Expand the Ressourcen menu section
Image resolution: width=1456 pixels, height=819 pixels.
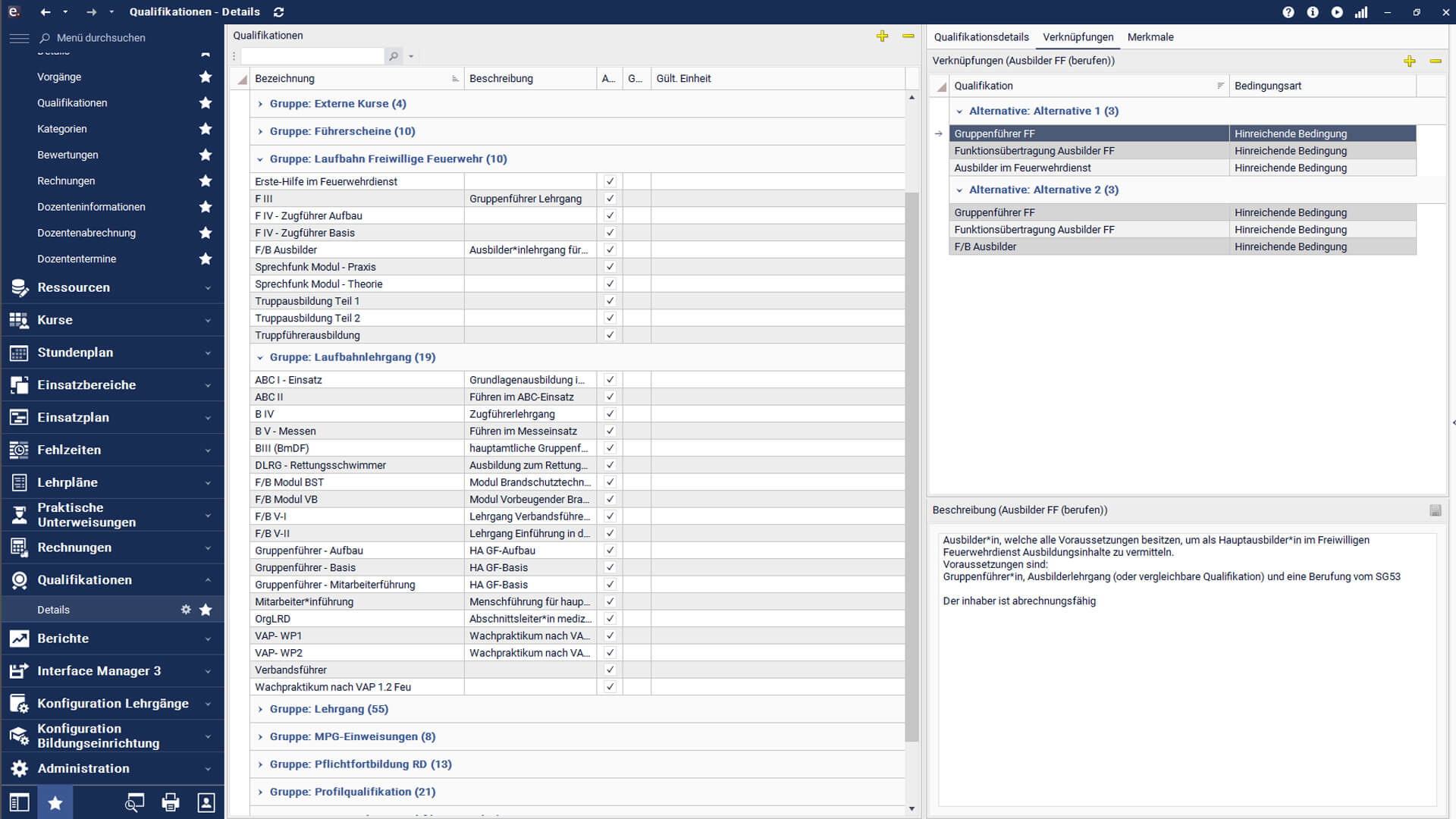click(113, 287)
